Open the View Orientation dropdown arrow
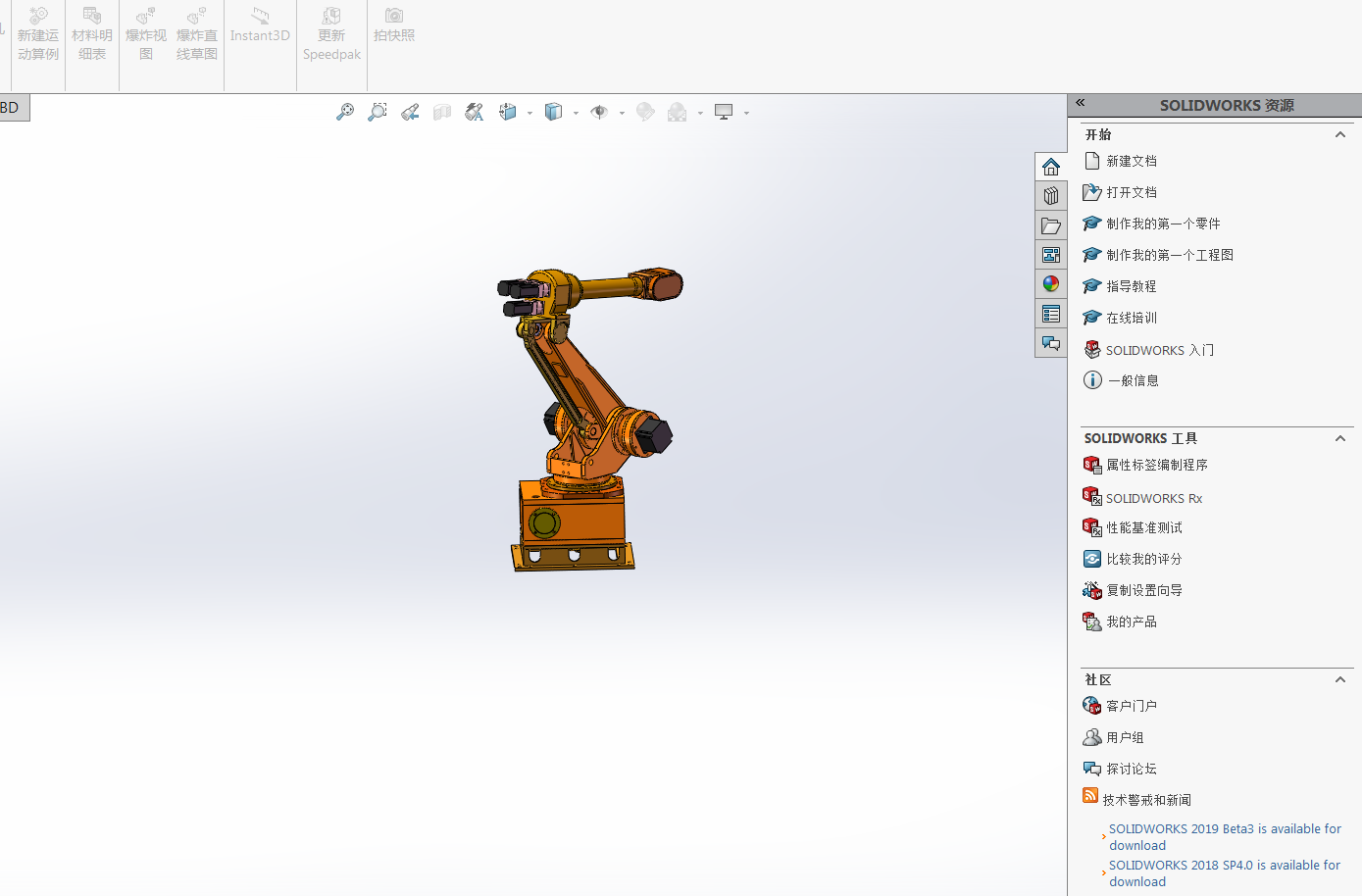This screenshot has width=1362, height=896. tap(530, 114)
